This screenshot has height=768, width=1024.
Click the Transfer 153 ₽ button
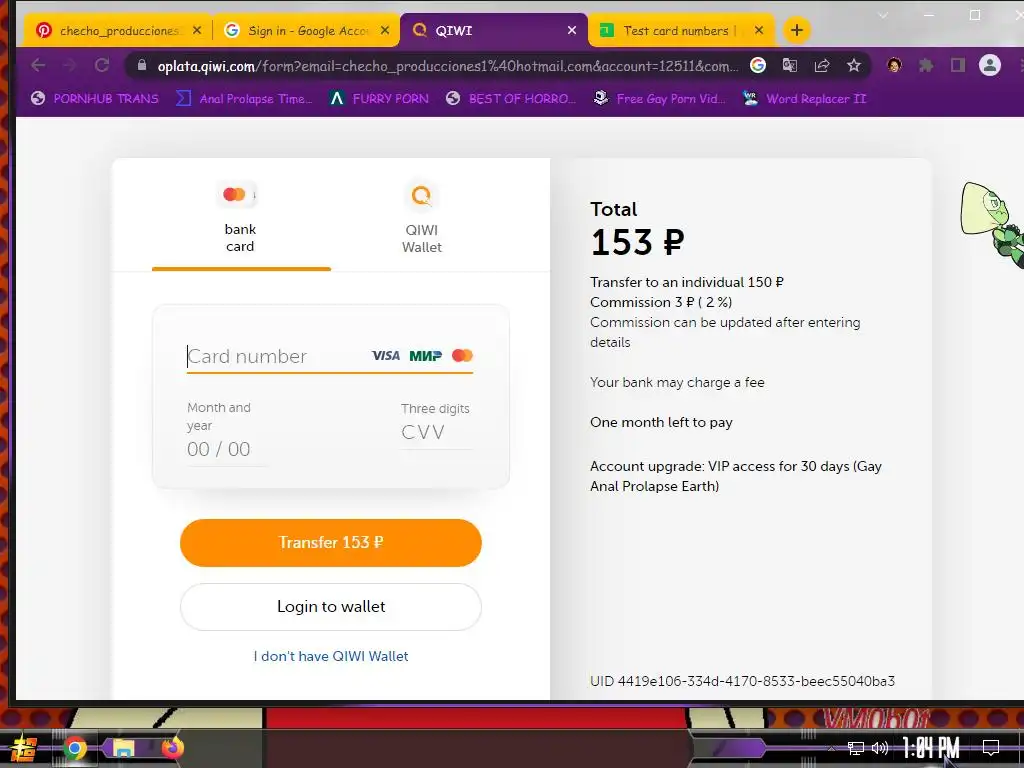click(x=330, y=543)
